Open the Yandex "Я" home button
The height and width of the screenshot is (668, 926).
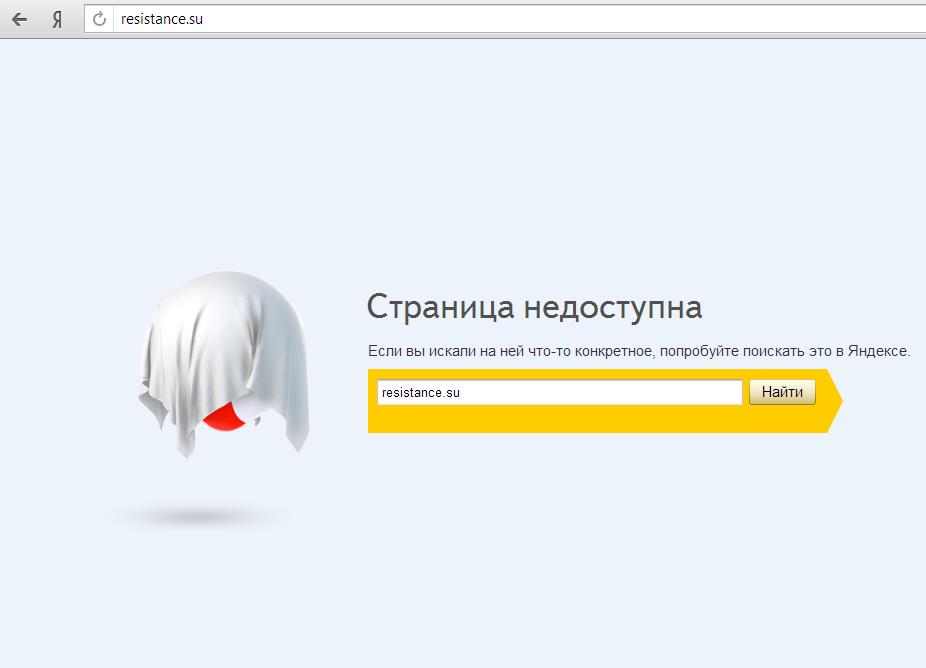[57, 19]
